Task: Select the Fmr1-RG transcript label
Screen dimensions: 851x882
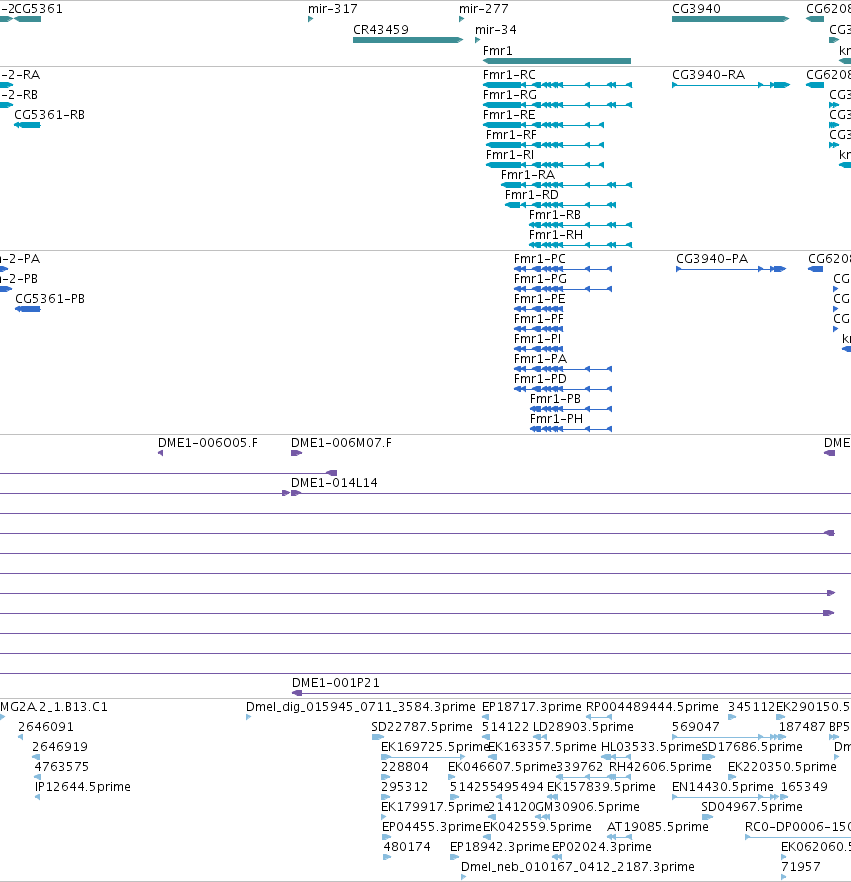Action: (x=510, y=95)
